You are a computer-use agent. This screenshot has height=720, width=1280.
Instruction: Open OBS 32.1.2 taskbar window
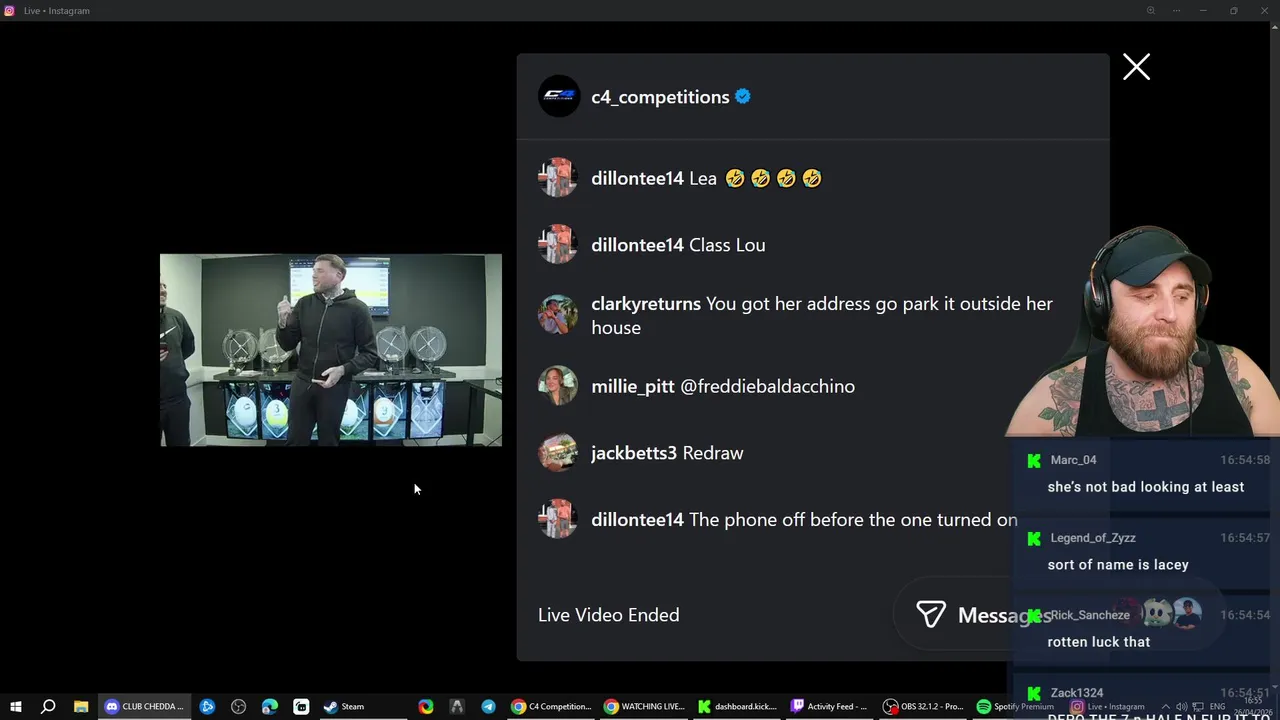(x=924, y=706)
